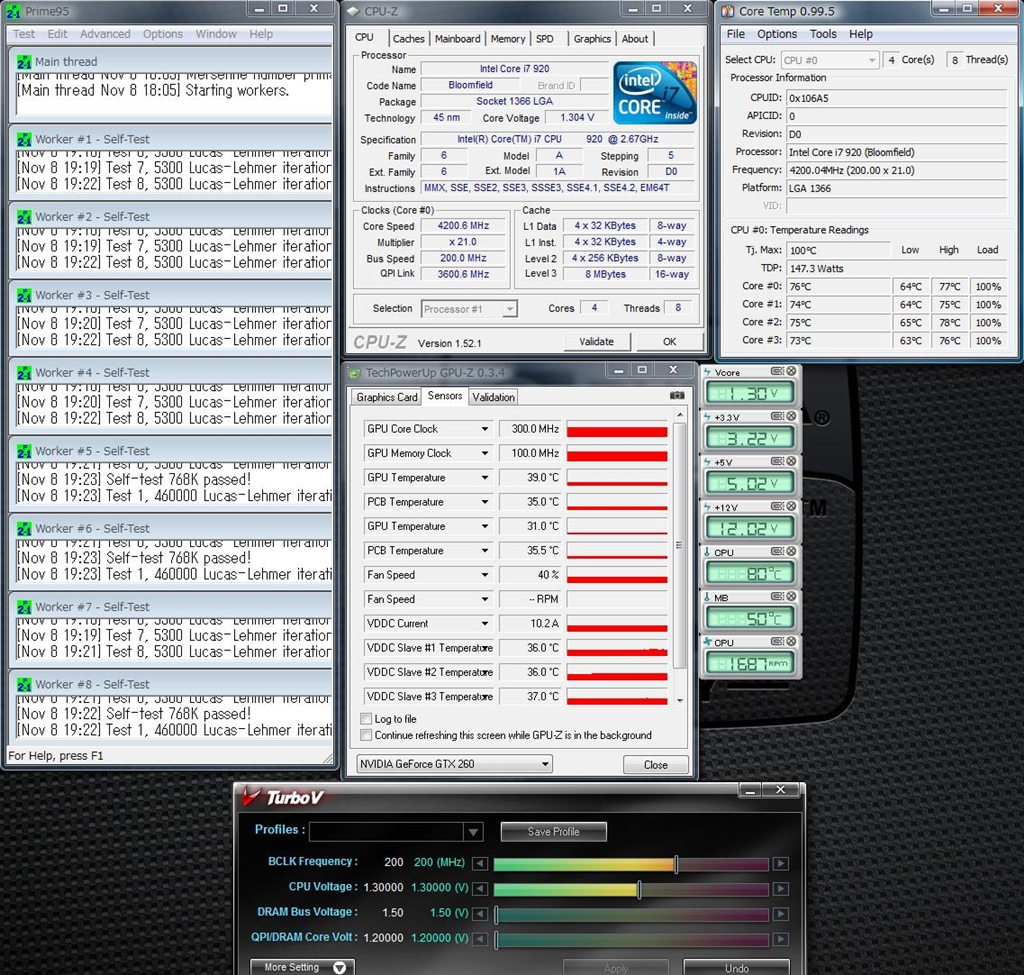The width and height of the screenshot is (1024, 975).
Task: Close the CPU fan RPM widget
Action: (791, 641)
